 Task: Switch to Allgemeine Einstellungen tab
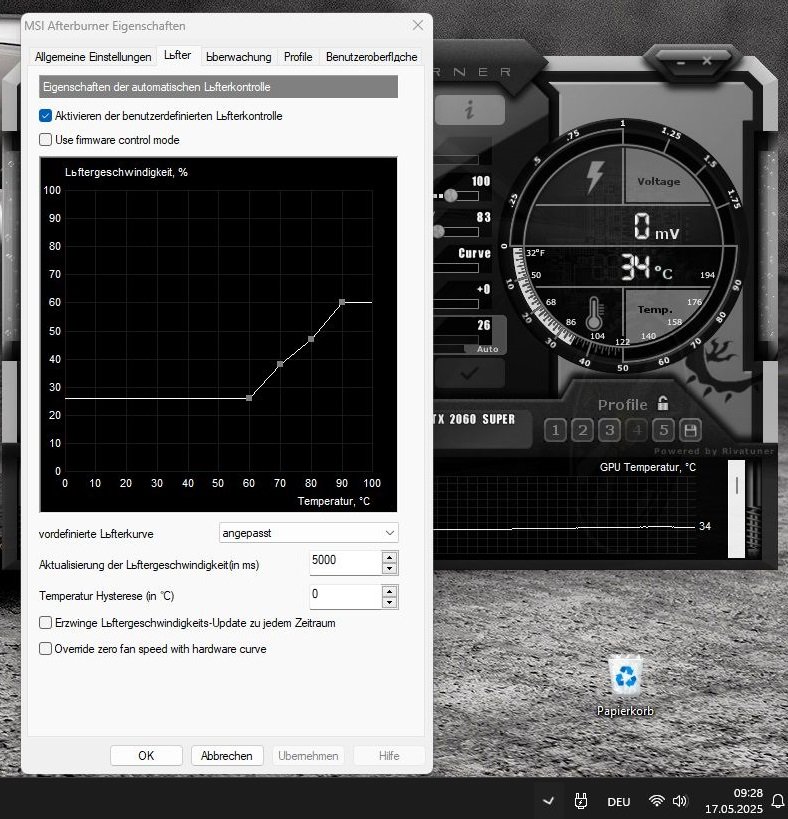[93, 57]
